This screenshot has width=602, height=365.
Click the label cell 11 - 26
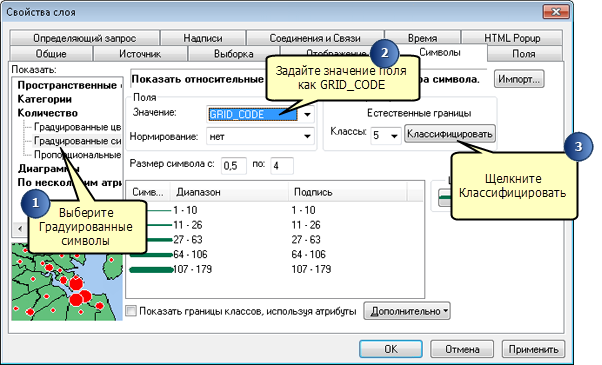[306, 225]
